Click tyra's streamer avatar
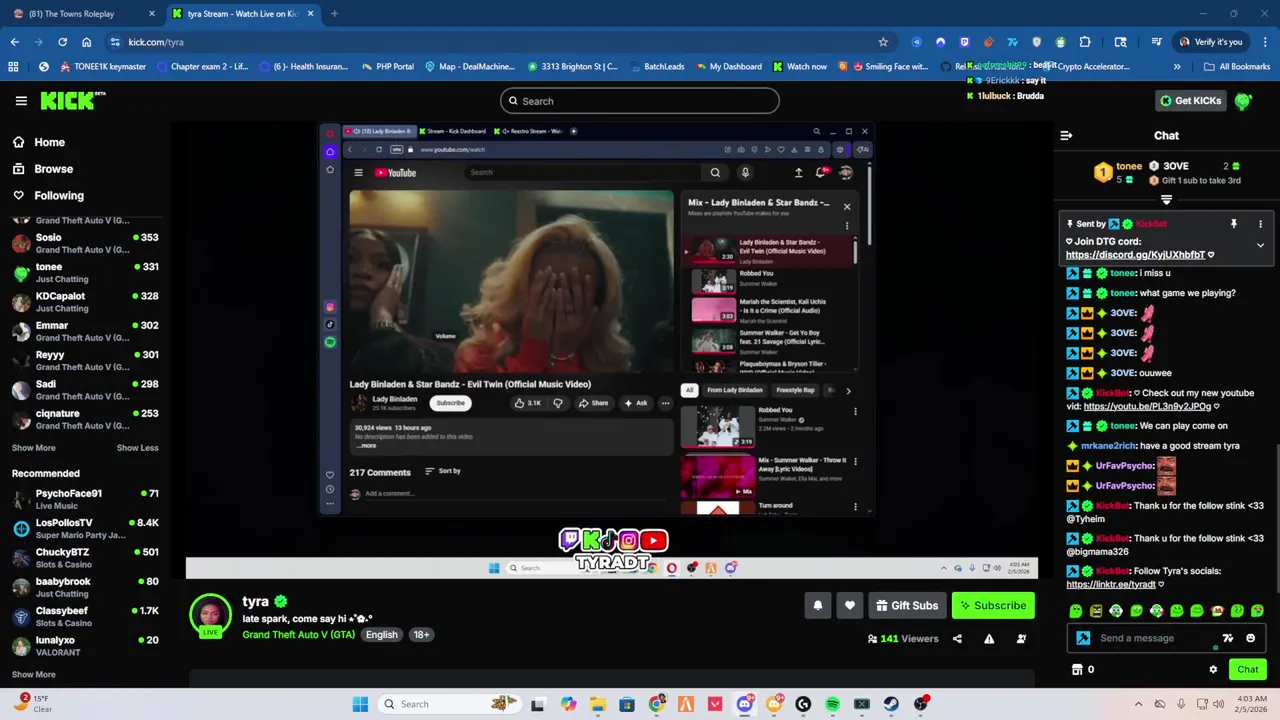The width and height of the screenshot is (1280, 720). [x=210, y=616]
